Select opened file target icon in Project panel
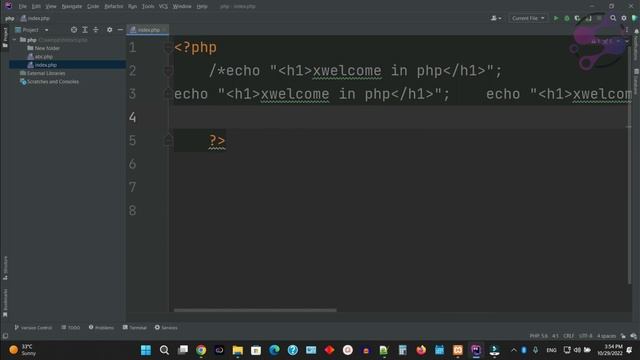640x360 pixels. click(x=73, y=30)
